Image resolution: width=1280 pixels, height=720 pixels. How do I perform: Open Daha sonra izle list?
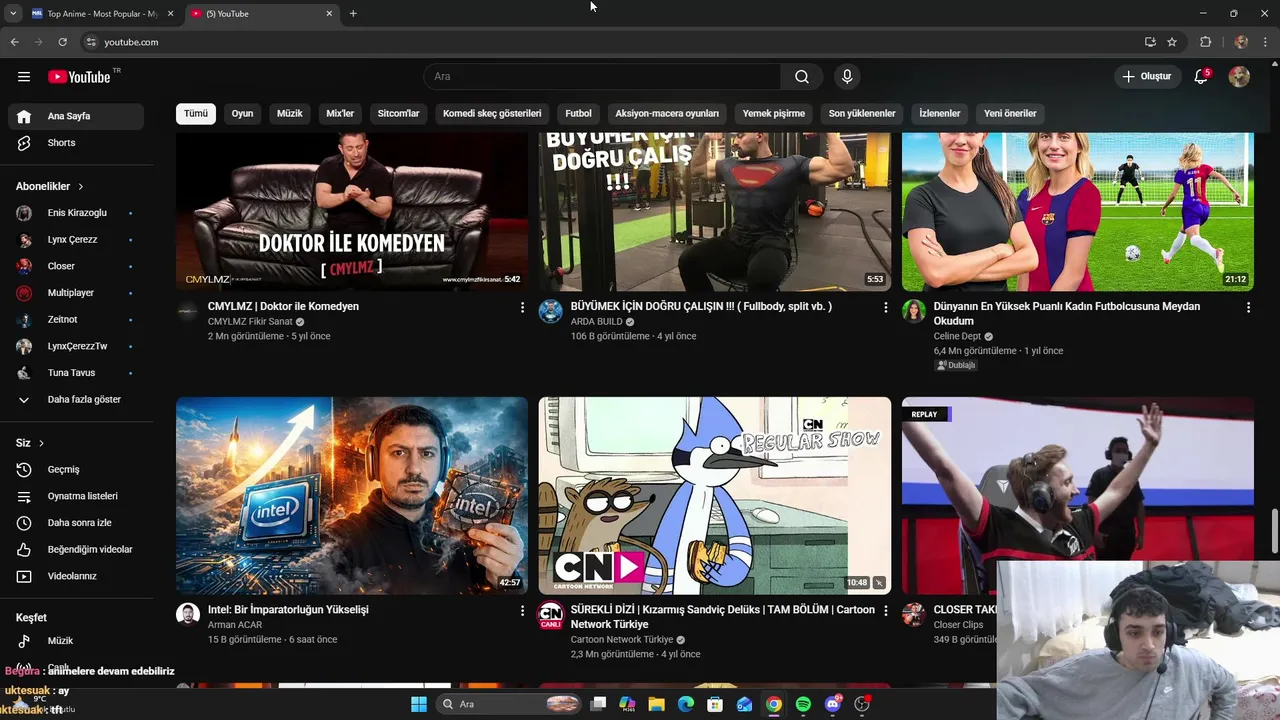click(x=76, y=523)
